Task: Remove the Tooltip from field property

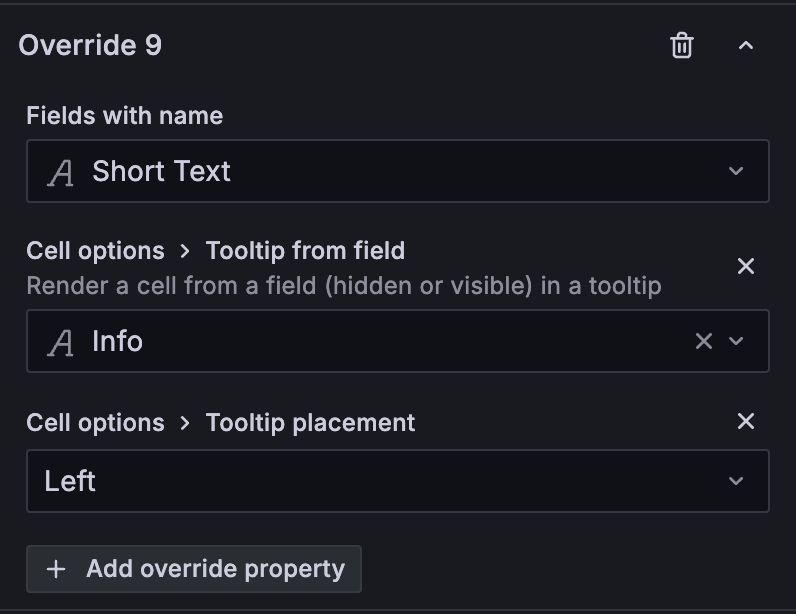Action: click(x=745, y=266)
